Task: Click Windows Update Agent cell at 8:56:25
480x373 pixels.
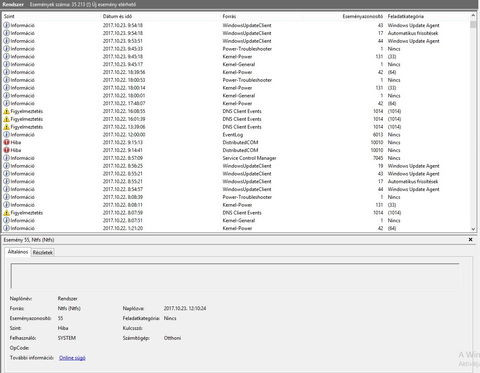Action: [x=413, y=166]
